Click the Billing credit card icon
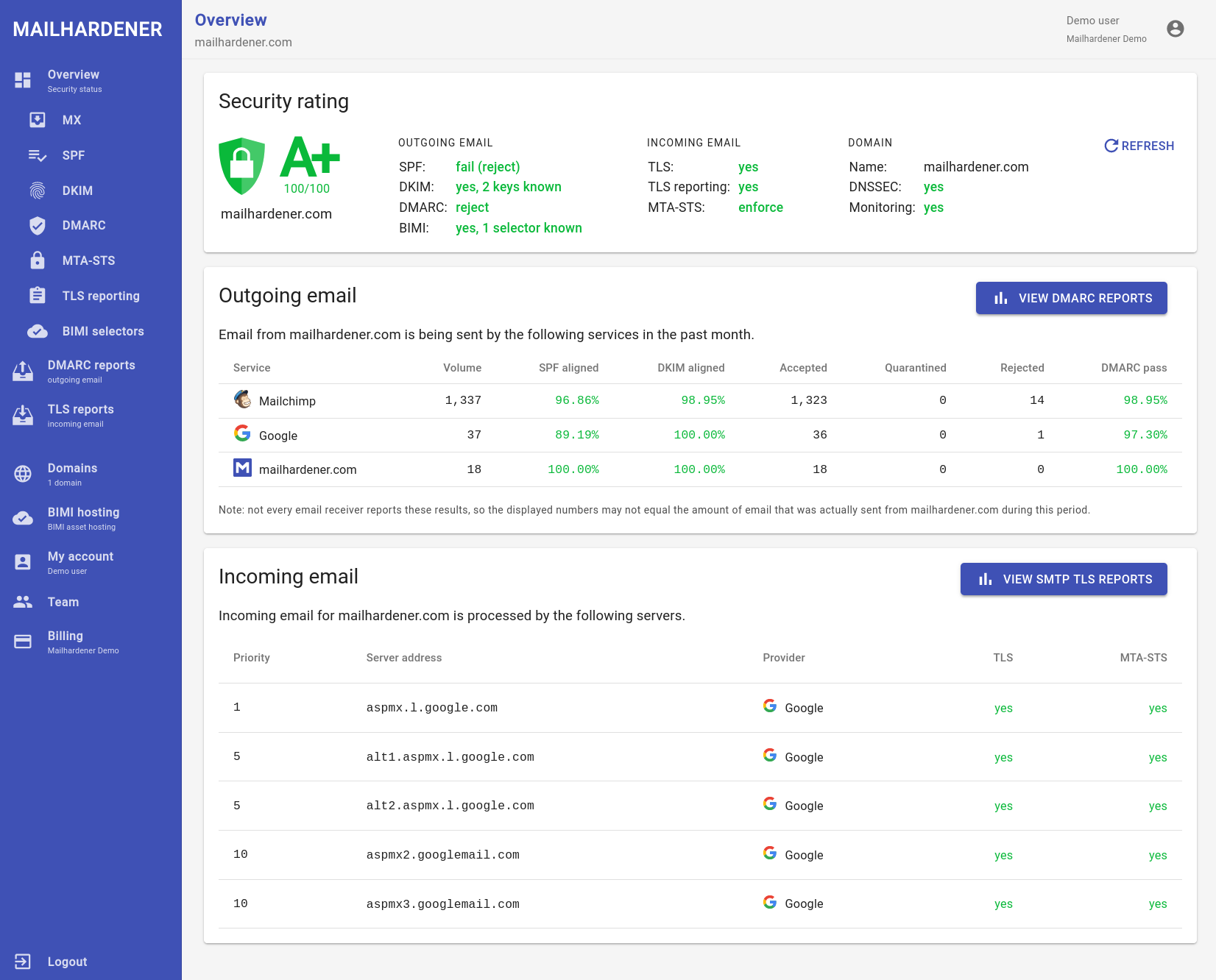The width and height of the screenshot is (1216, 980). tap(23, 642)
